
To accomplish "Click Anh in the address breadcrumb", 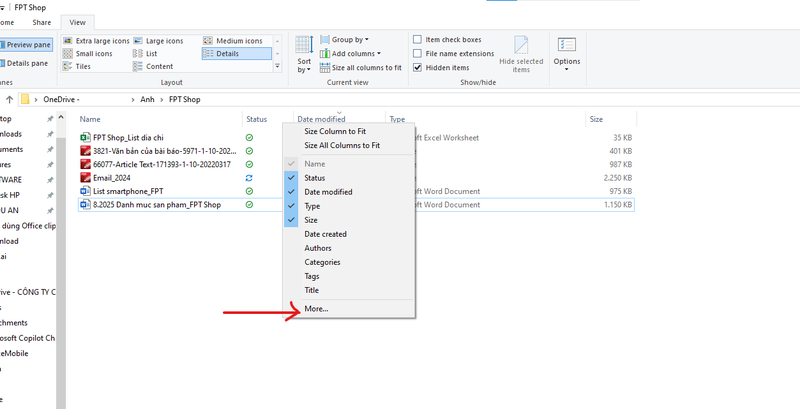I will pyautogui.click(x=147, y=99).
